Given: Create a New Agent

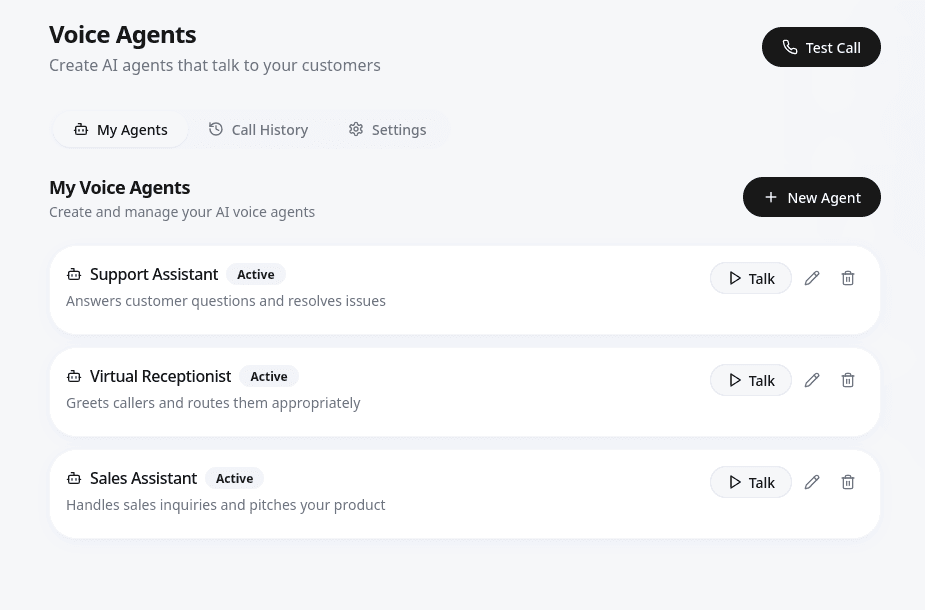Looking at the screenshot, I should 811,197.
